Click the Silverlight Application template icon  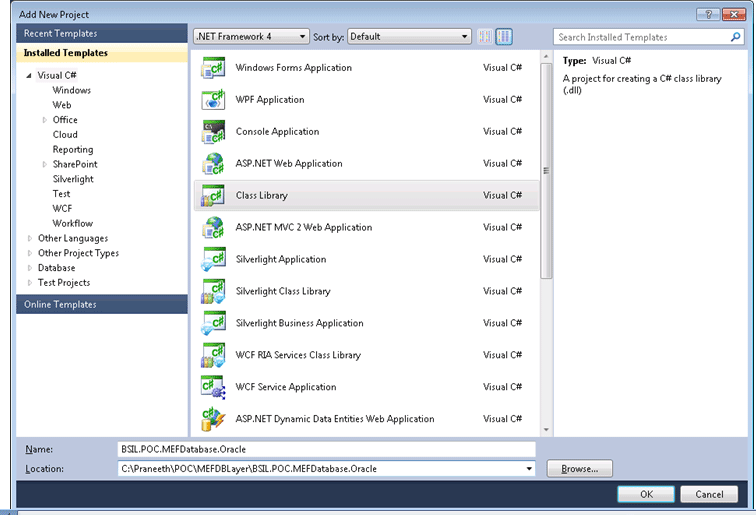pos(213,259)
